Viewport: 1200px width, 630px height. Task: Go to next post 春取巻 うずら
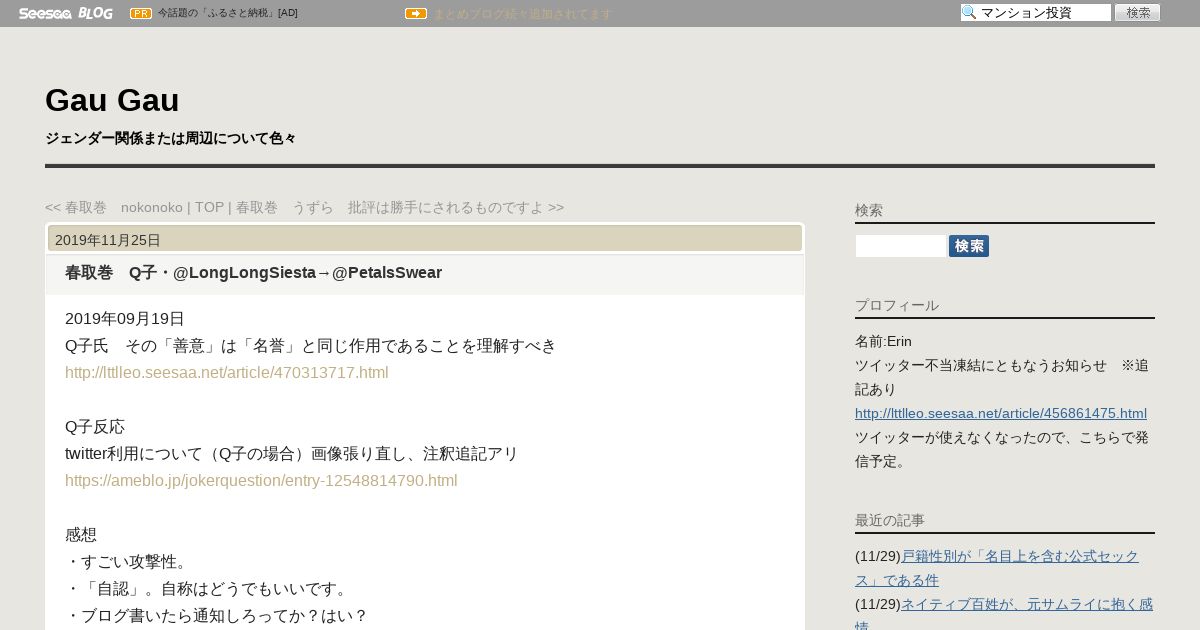click(400, 207)
